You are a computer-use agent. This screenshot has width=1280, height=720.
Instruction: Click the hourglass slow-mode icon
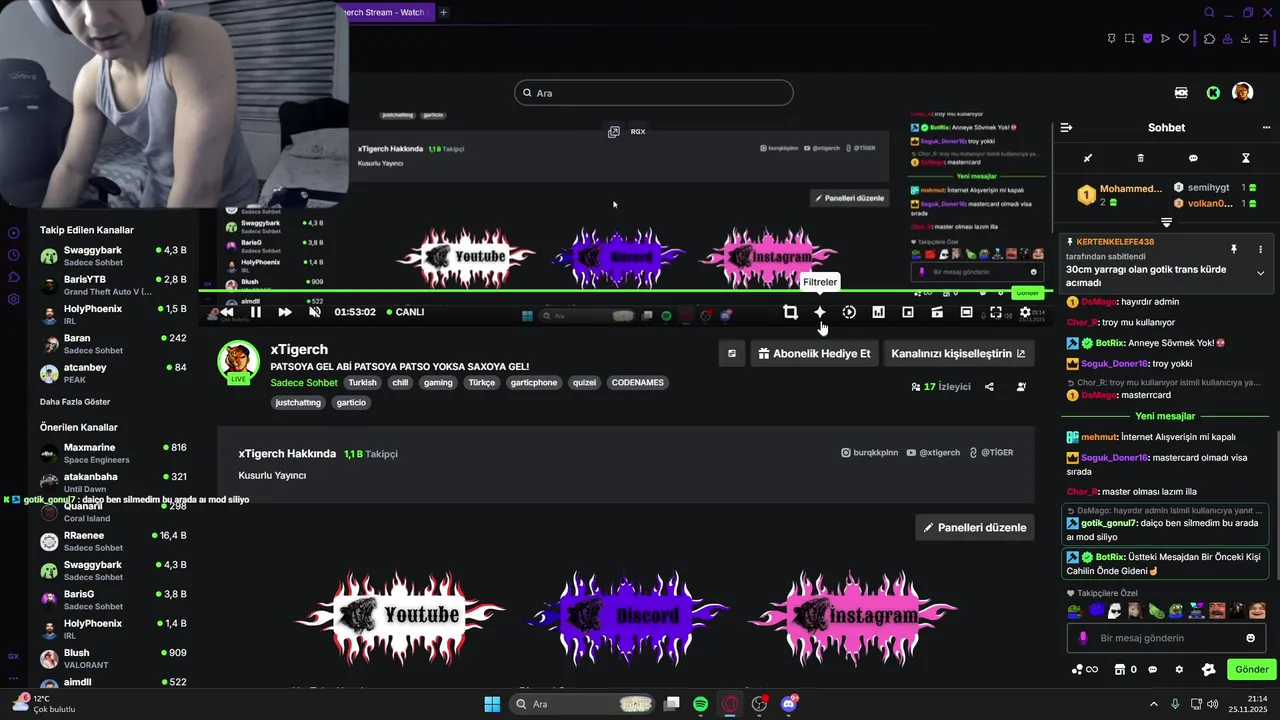tap(1246, 158)
